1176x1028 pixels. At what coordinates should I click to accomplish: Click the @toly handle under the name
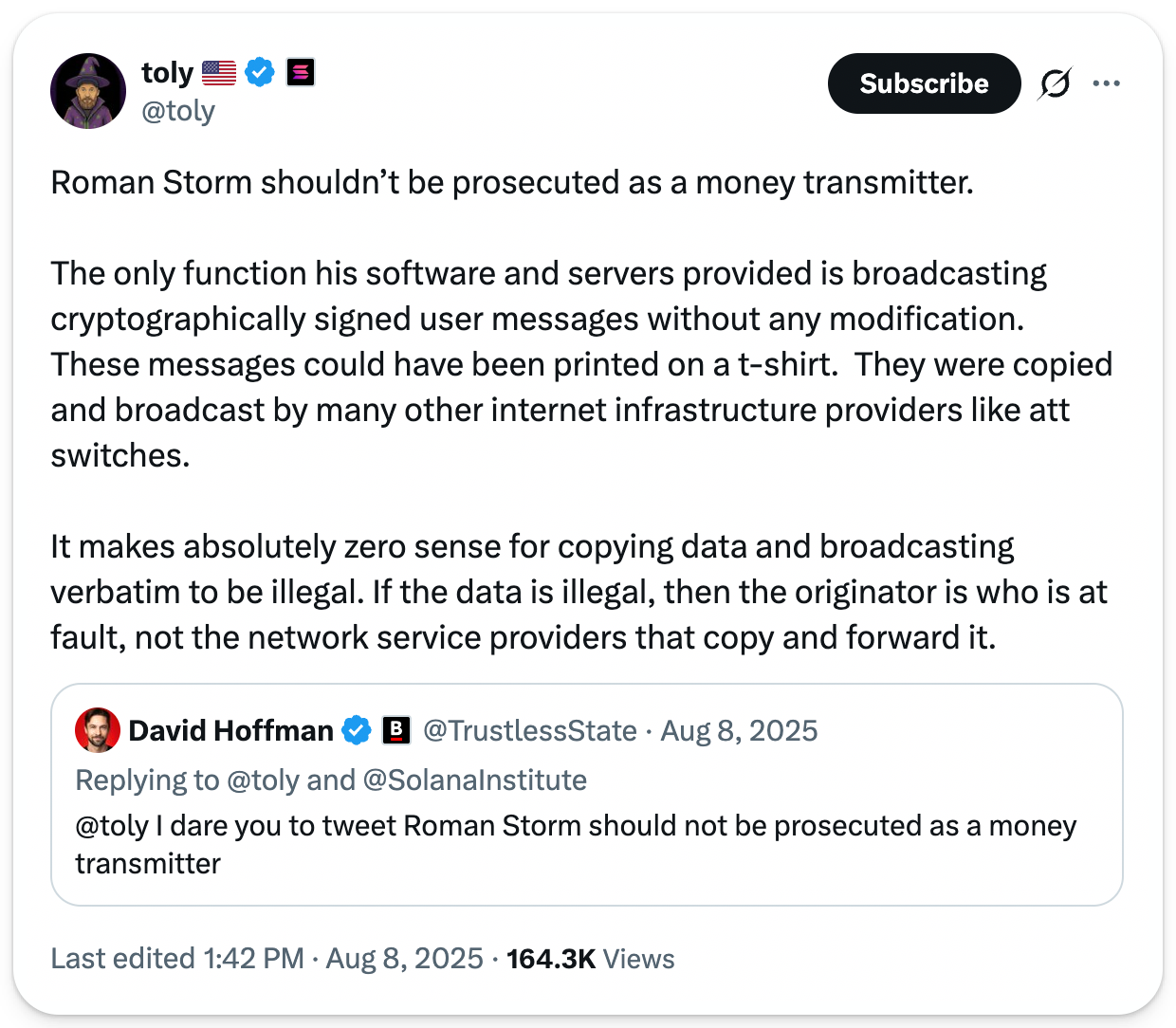pyautogui.click(x=178, y=111)
